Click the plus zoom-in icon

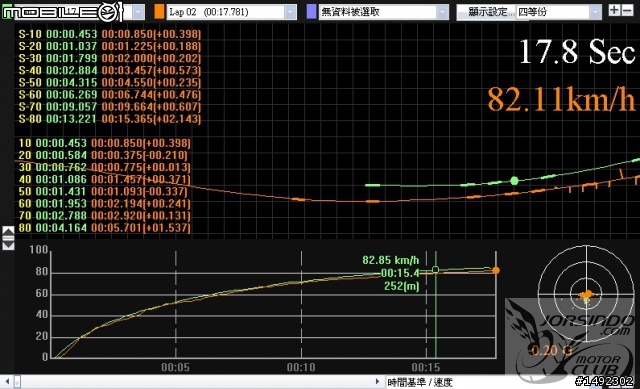[x=614, y=10]
